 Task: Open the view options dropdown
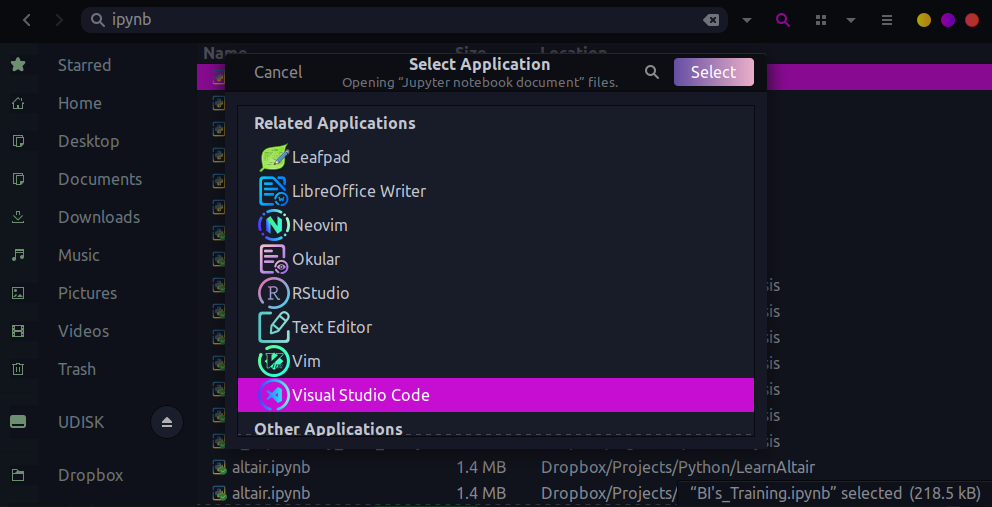click(x=851, y=20)
